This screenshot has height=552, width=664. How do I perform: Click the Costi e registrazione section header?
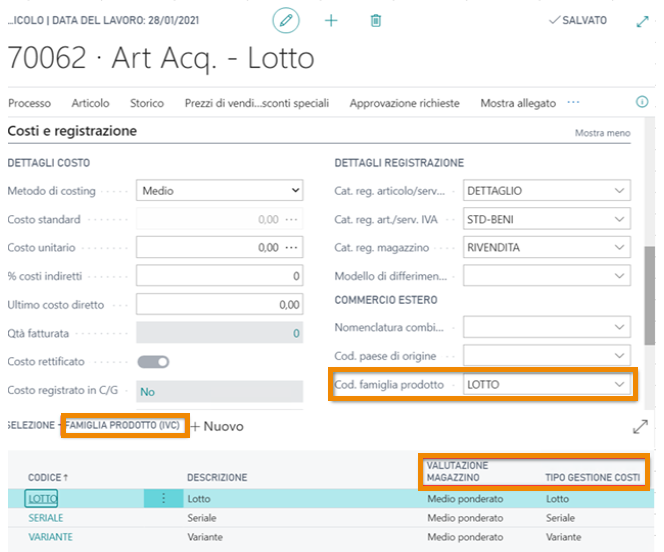pos(72,131)
